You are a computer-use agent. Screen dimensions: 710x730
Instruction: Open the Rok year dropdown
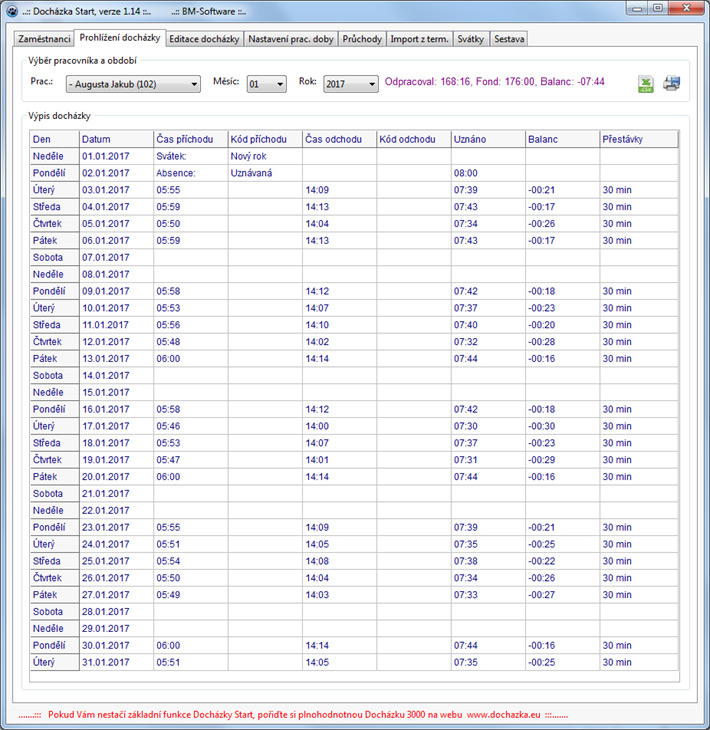[x=351, y=84]
